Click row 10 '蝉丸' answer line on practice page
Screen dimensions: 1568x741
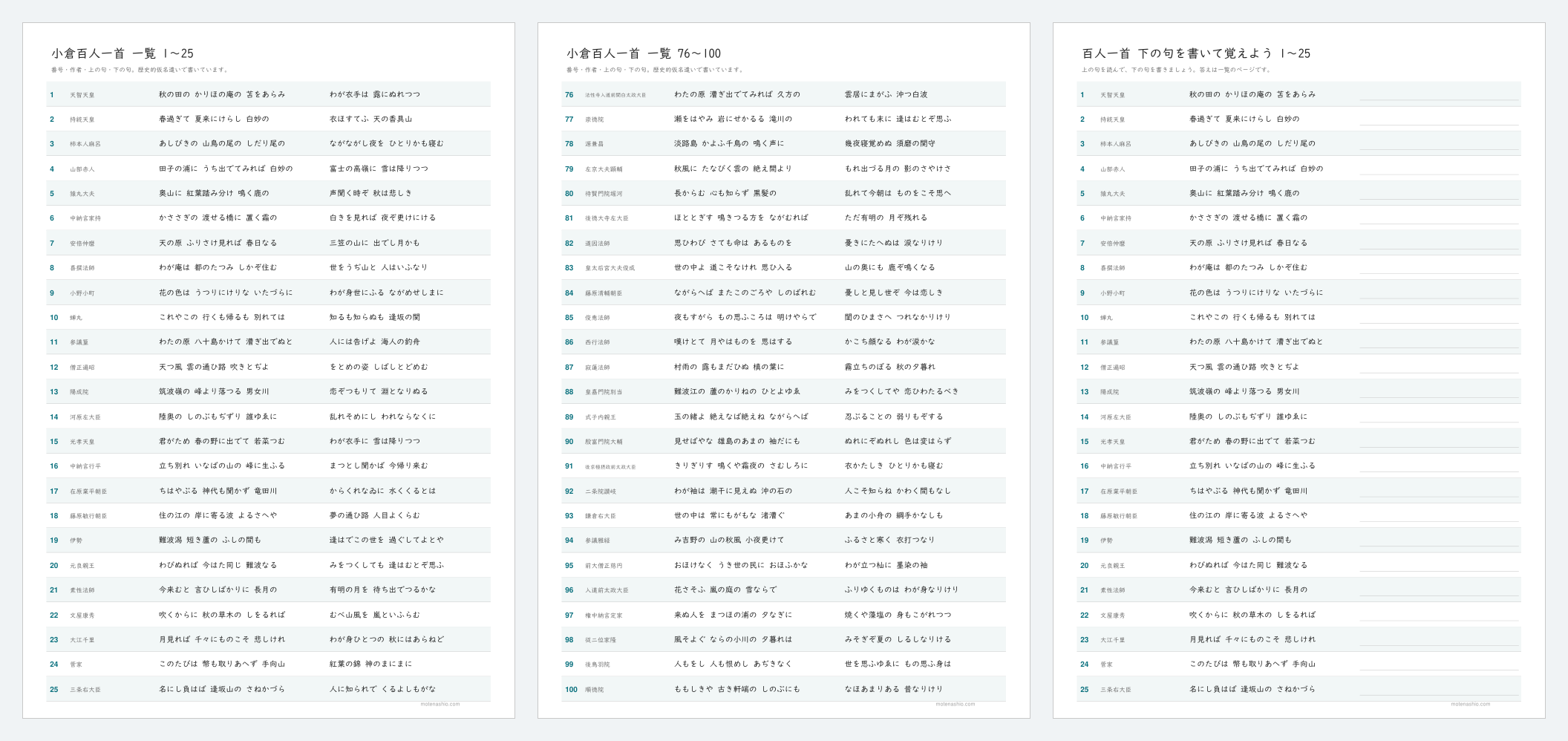coord(1439,323)
